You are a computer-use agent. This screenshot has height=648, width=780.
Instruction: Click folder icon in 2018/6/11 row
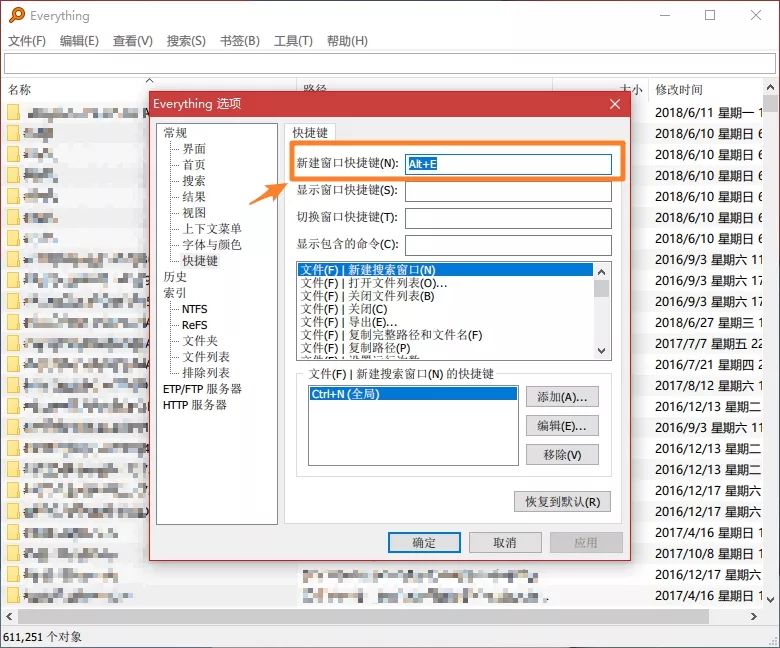point(13,112)
